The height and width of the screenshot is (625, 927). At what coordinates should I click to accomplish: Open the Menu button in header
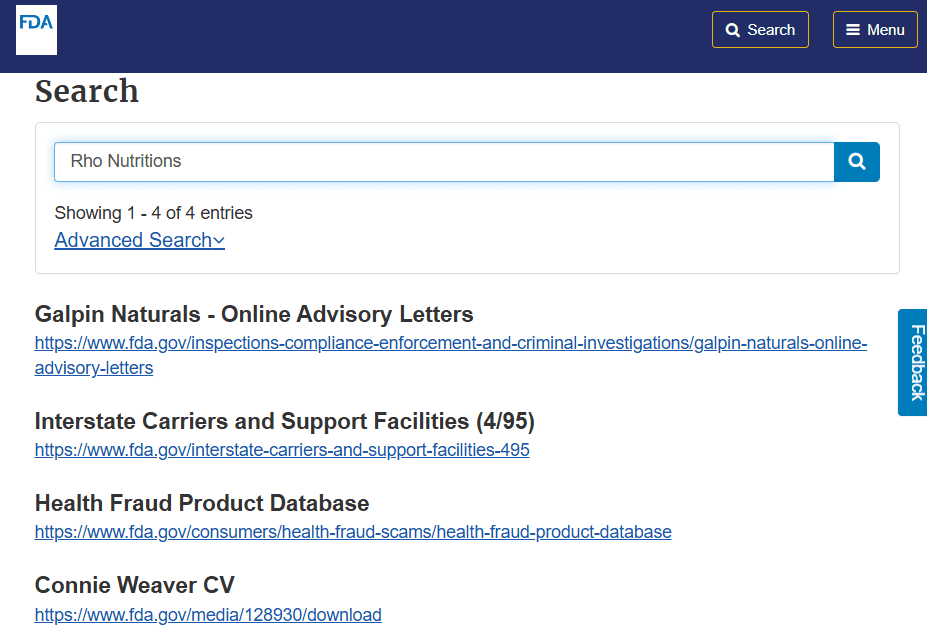pos(875,30)
